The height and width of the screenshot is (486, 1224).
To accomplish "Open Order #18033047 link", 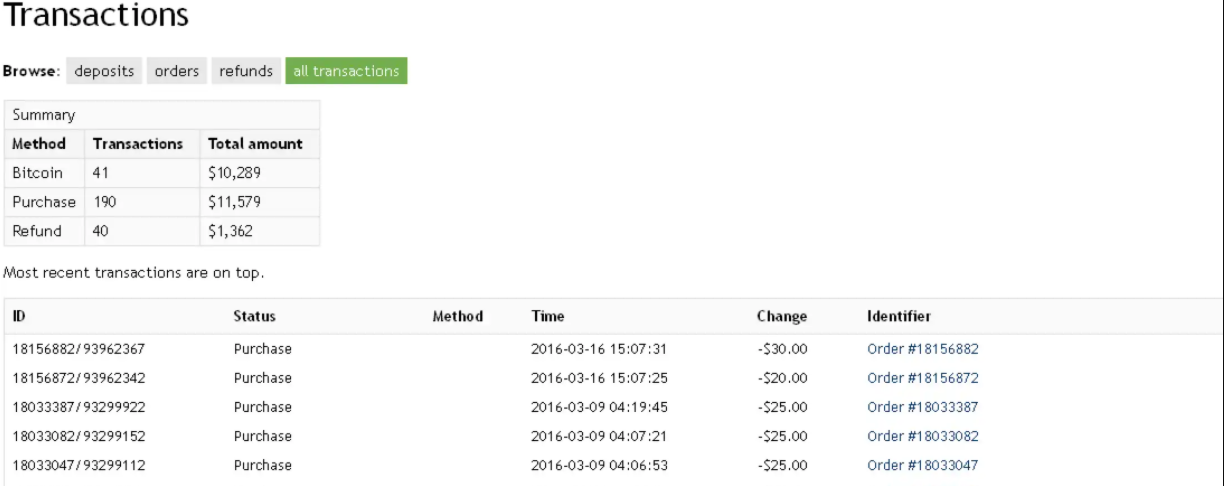I will pyautogui.click(x=922, y=465).
